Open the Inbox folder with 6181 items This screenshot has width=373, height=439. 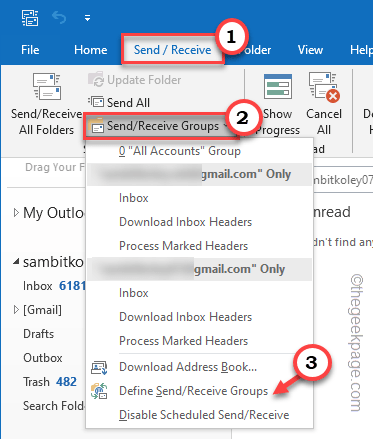pos(54,286)
